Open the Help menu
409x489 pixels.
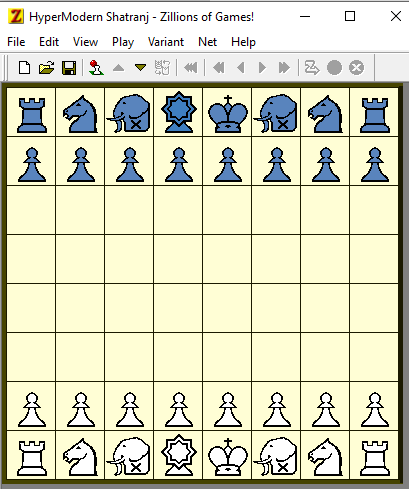click(x=243, y=42)
